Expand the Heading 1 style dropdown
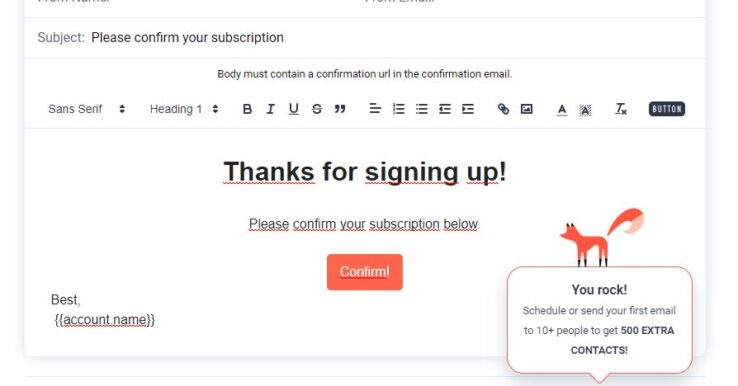738x386 pixels. point(184,109)
